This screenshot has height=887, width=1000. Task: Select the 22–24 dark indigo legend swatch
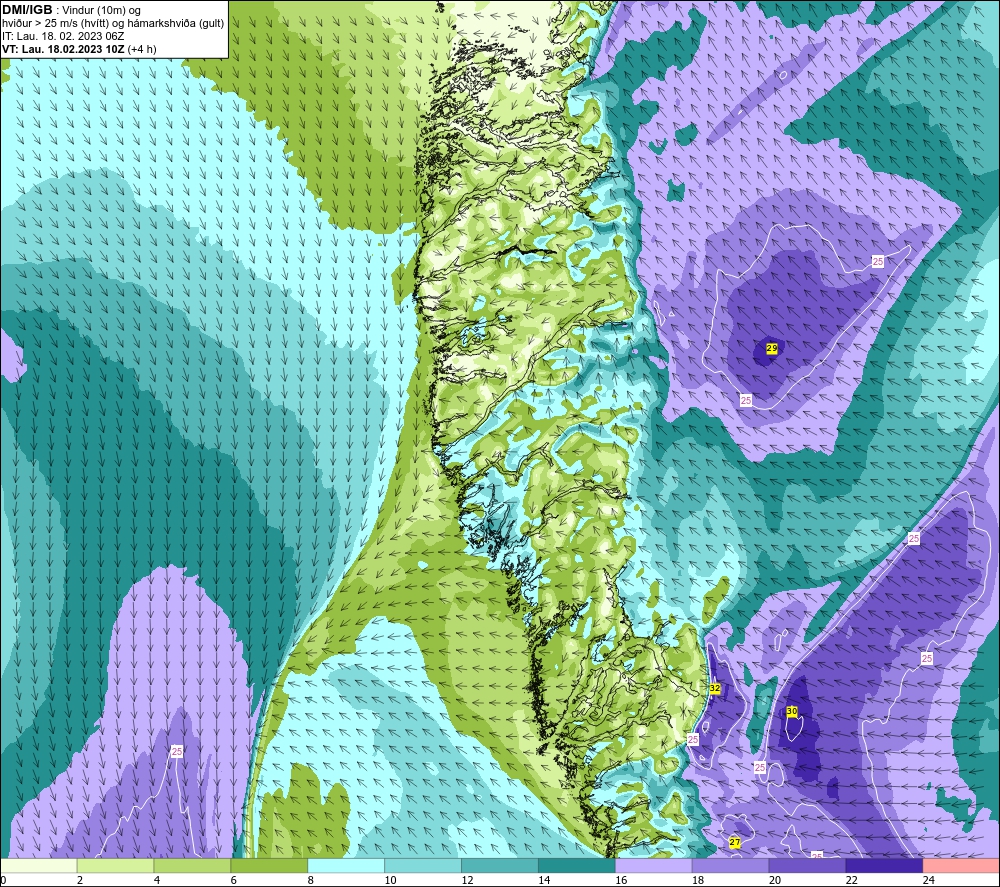(x=884, y=865)
